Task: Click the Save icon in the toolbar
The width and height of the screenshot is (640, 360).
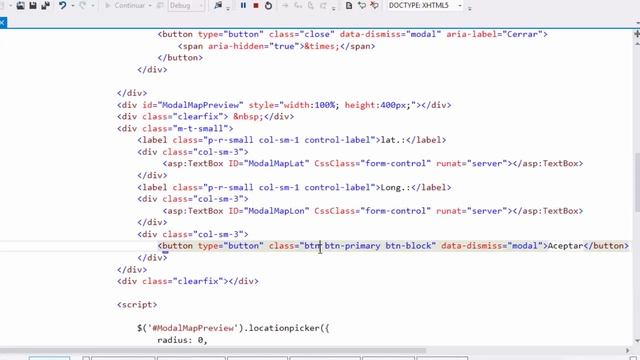Action: (33, 5)
